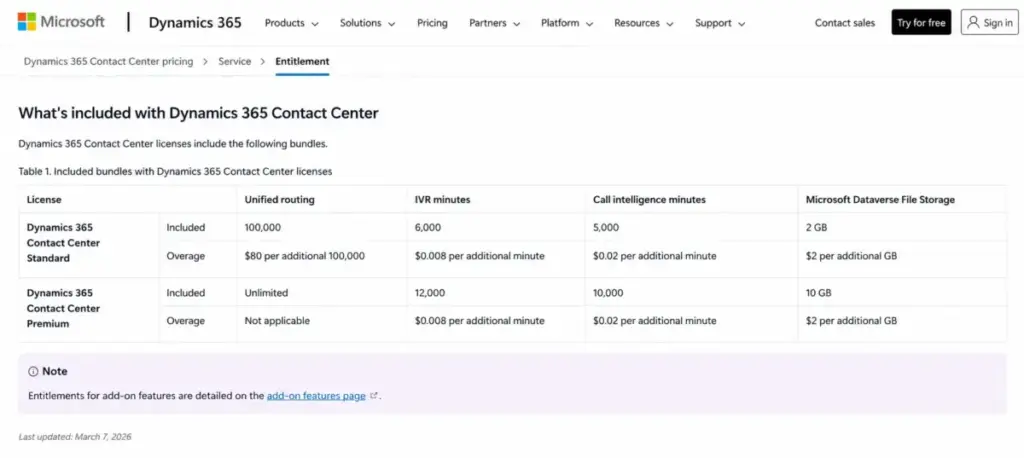Expand the Support dropdown menu
1024x458 pixels.
(720, 23)
